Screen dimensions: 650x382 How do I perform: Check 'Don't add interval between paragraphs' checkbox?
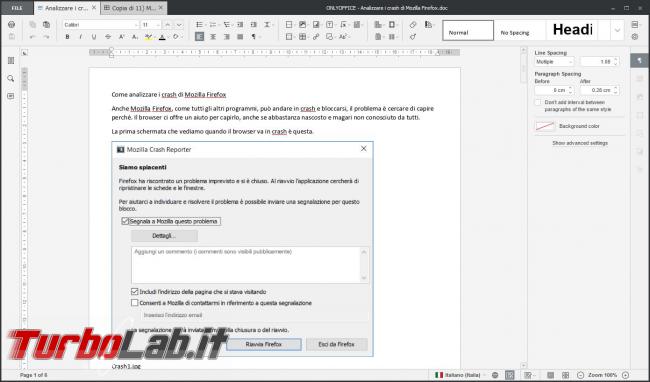click(538, 102)
